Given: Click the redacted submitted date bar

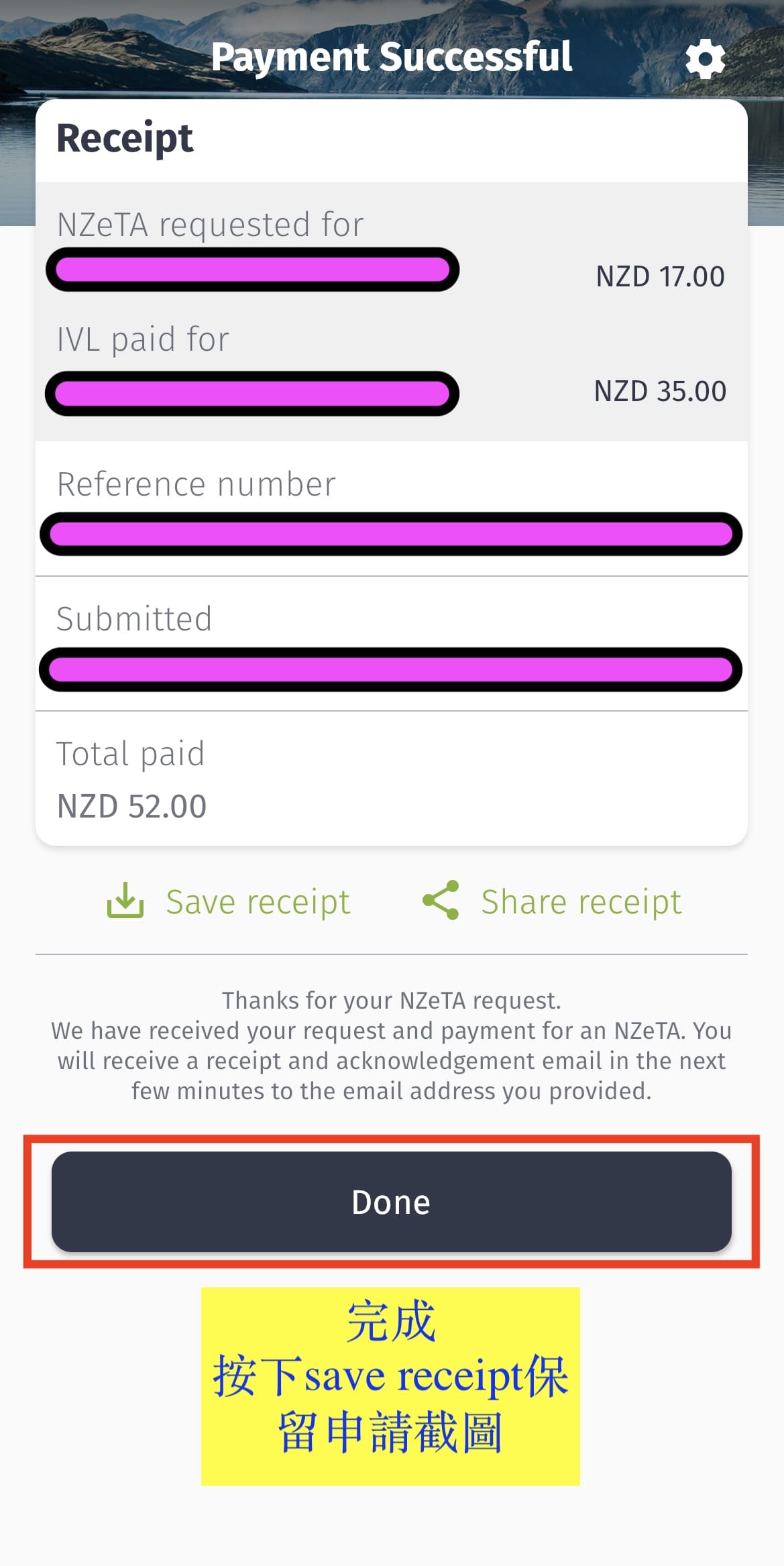Looking at the screenshot, I should point(390,669).
